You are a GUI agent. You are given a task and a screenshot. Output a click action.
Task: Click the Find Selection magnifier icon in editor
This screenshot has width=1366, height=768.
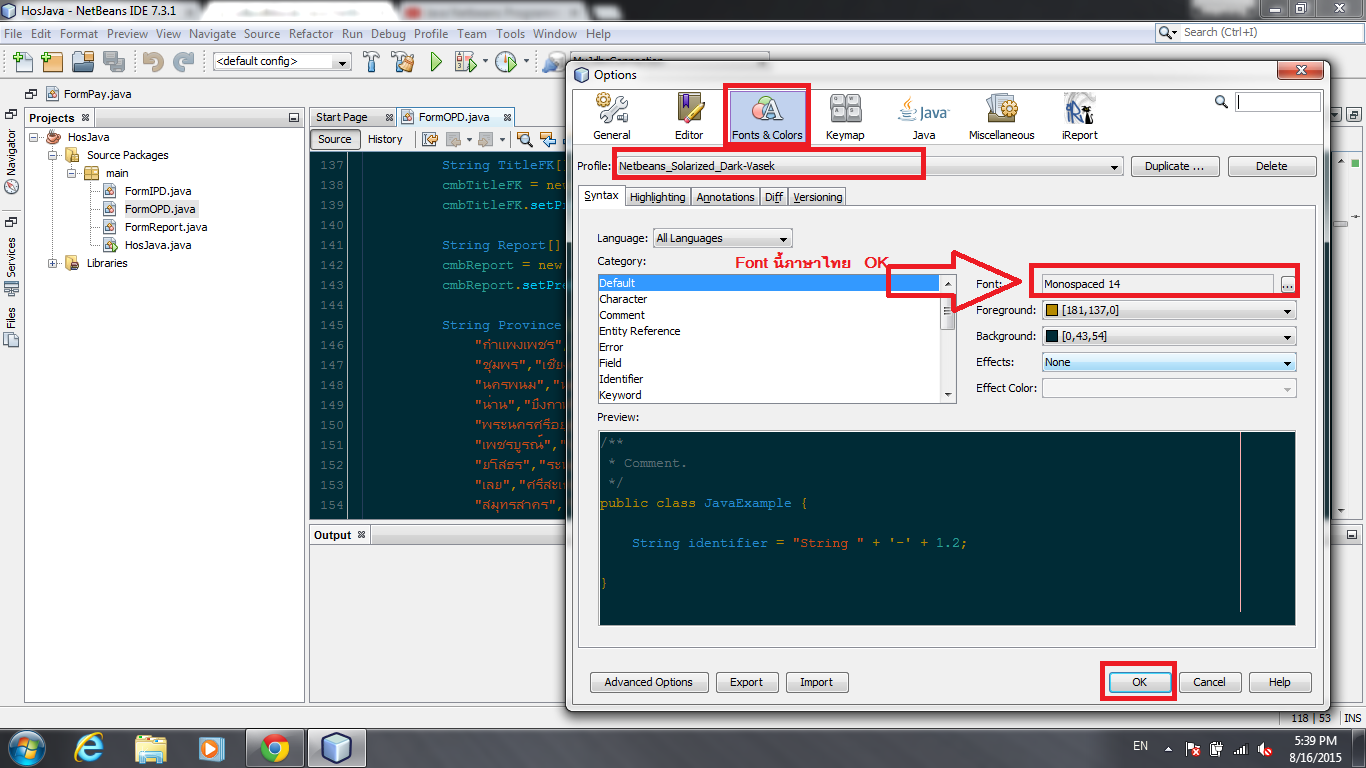[524, 140]
